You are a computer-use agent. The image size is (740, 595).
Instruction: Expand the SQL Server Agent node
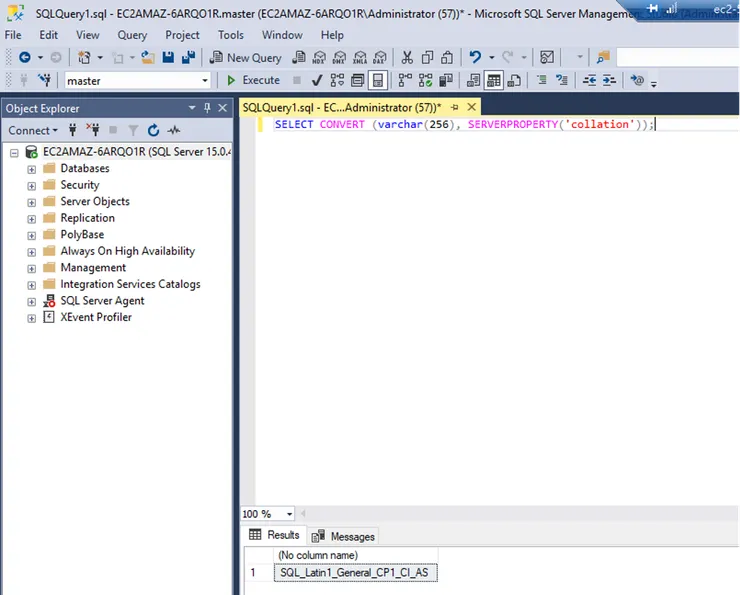coord(32,301)
